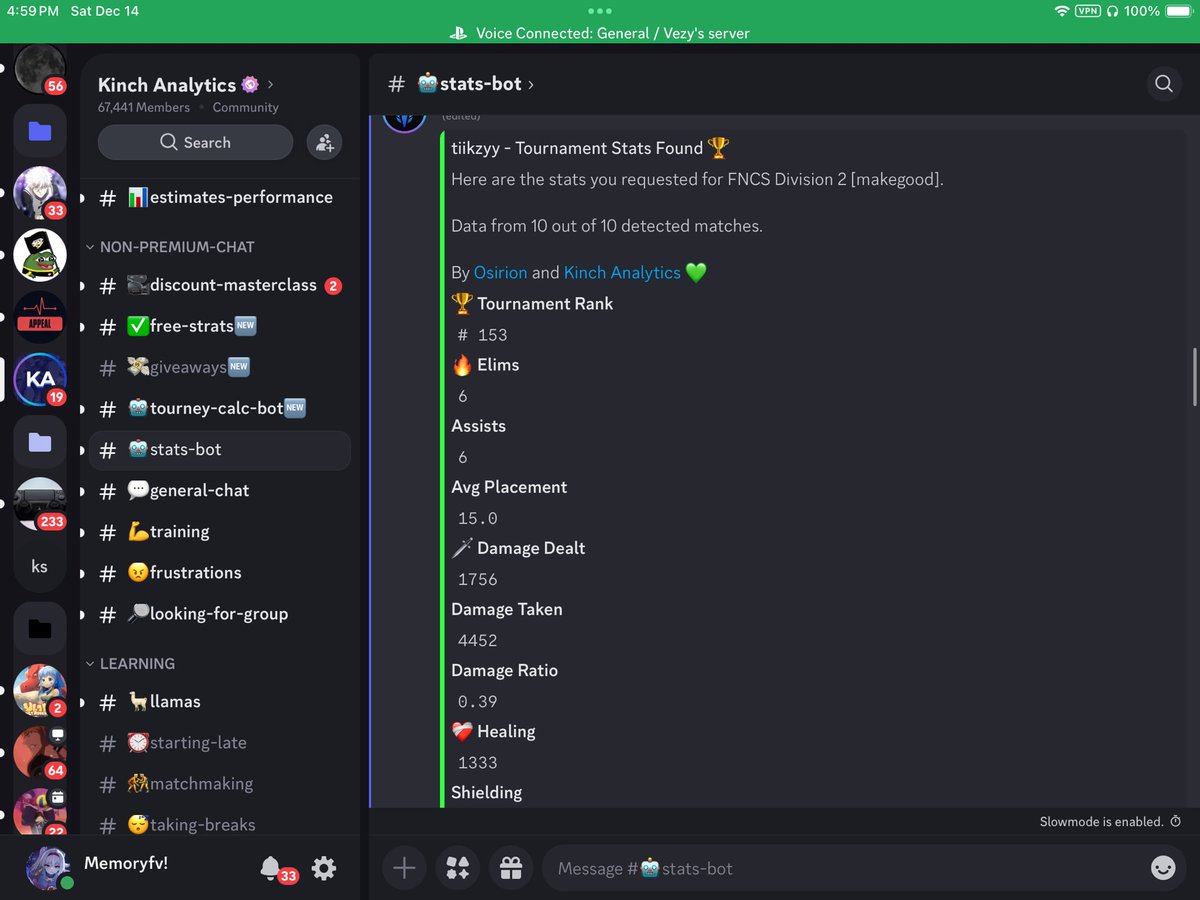Open the free-strats channel
The image size is (1200, 900).
click(x=220, y=326)
